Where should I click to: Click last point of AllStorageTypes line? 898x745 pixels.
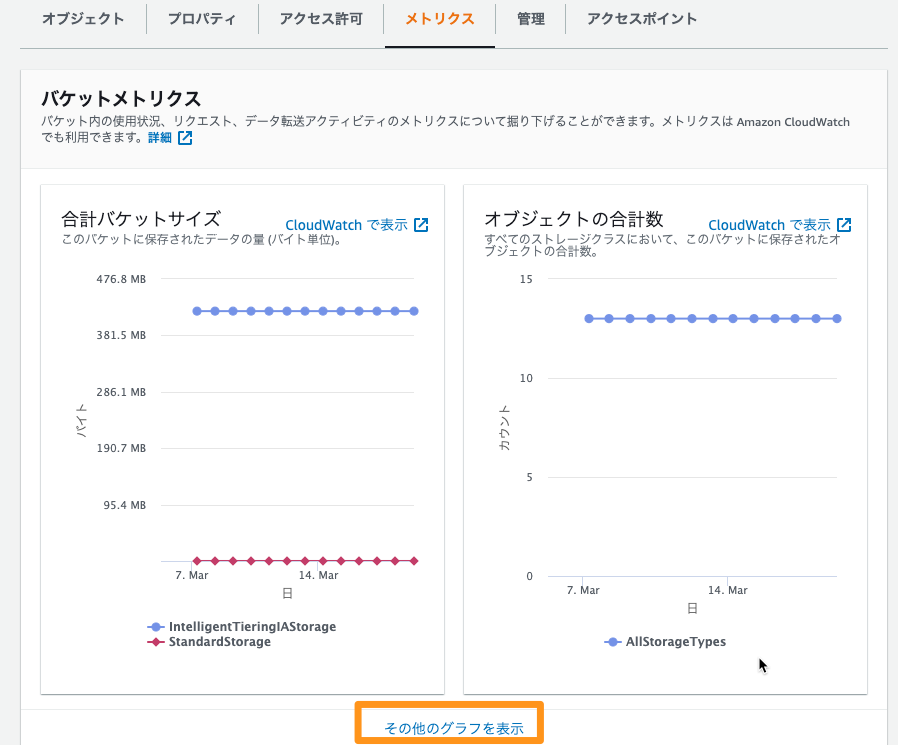[x=837, y=318]
